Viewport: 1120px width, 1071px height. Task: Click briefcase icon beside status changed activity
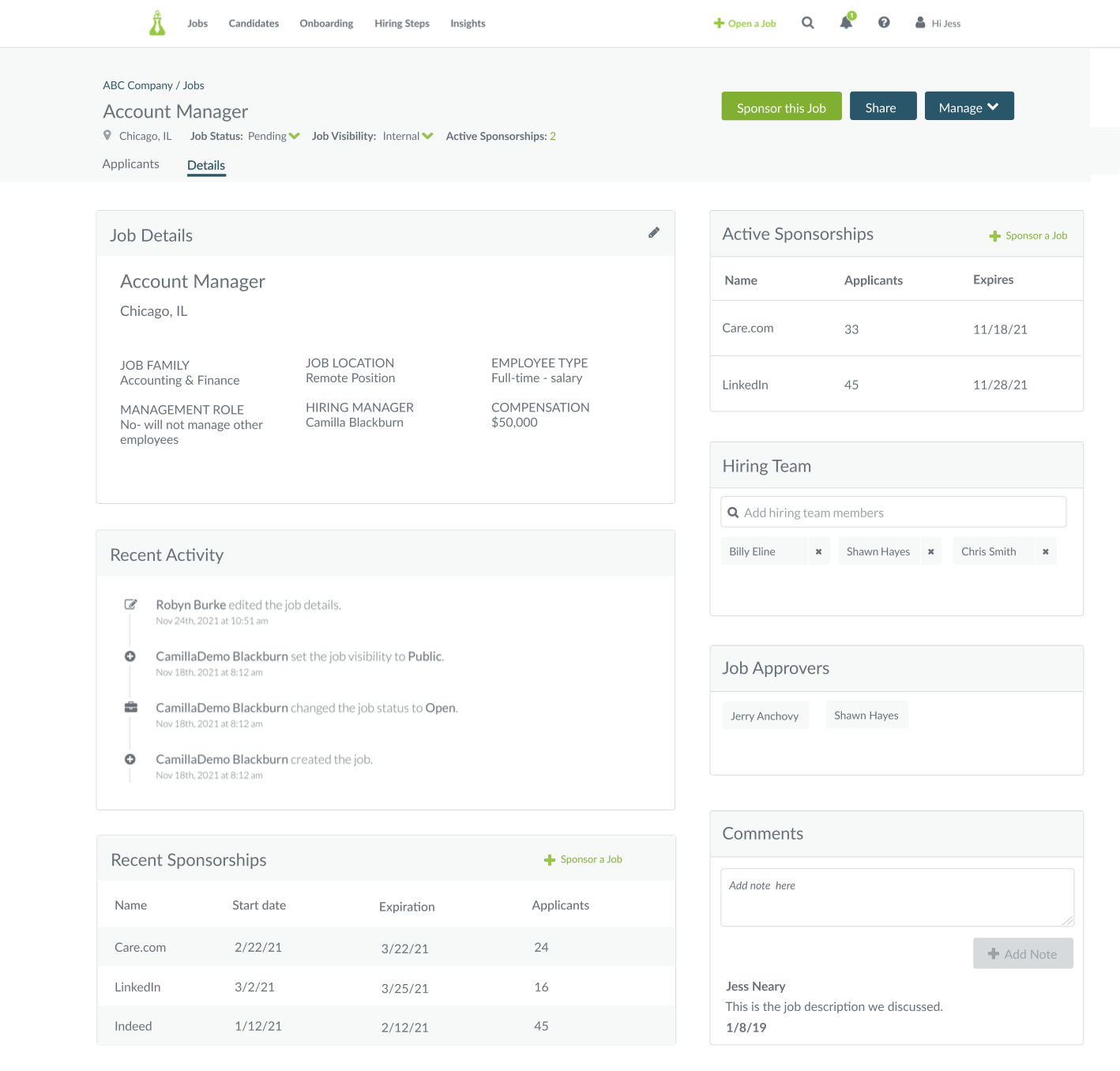click(x=131, y=707)
